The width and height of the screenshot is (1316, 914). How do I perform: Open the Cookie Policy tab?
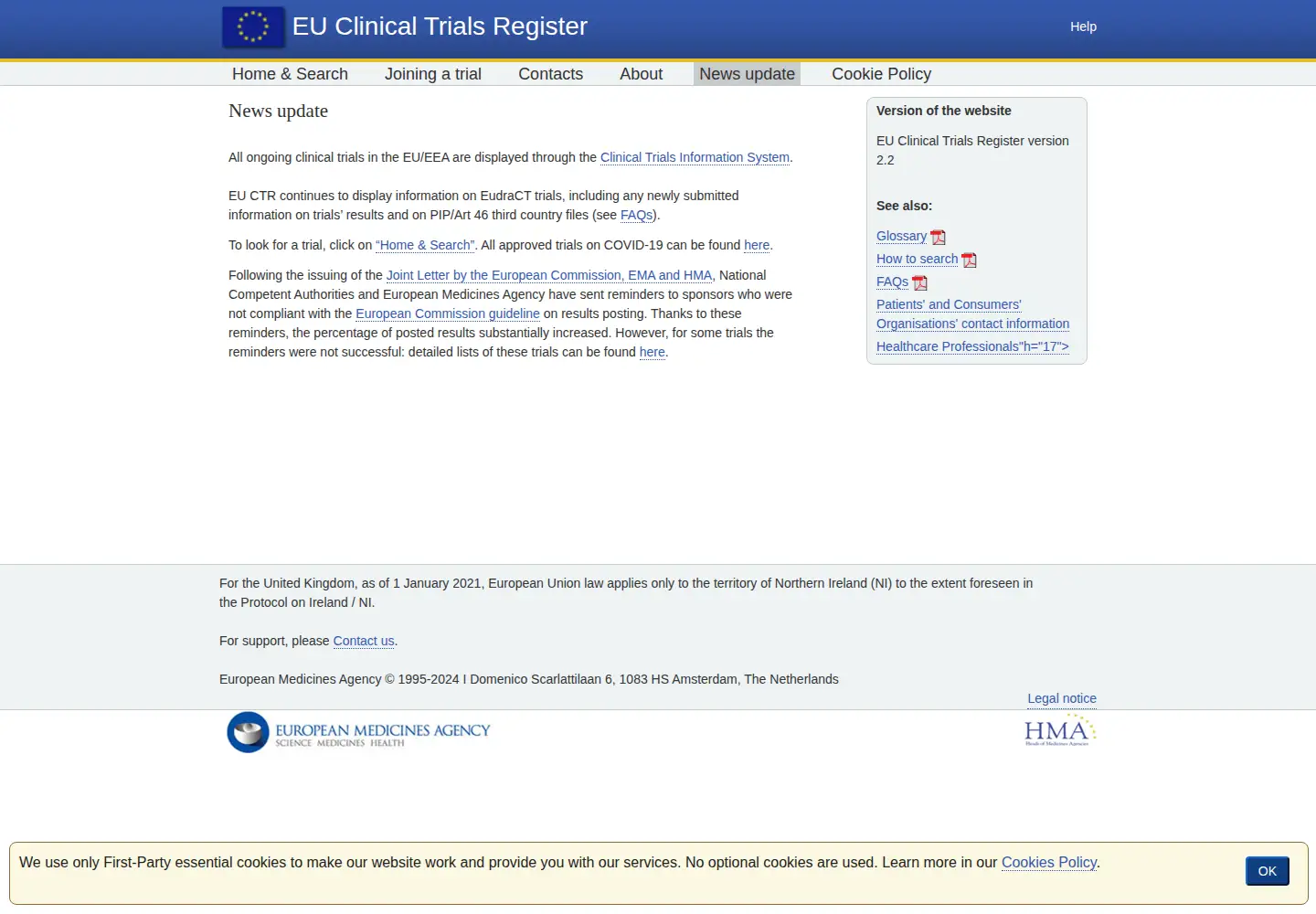pyautogui.click(x=881, y=74)
